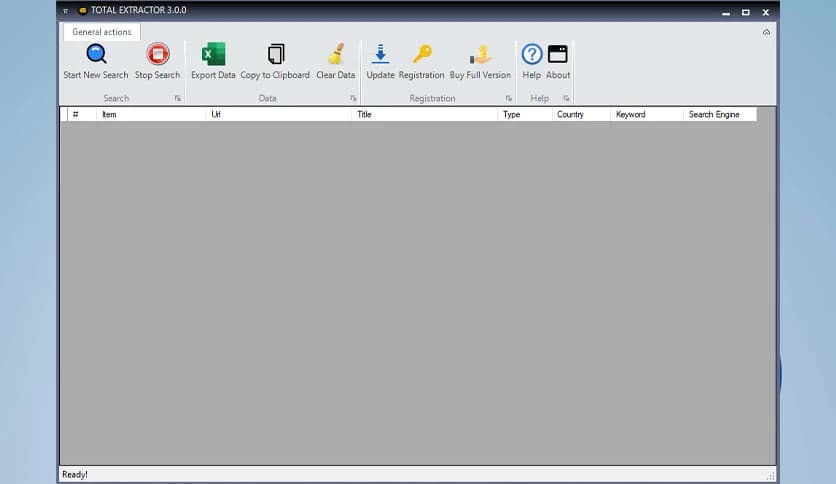
Task: Click the resize grip in status bar corner
Action: [770, 475]
